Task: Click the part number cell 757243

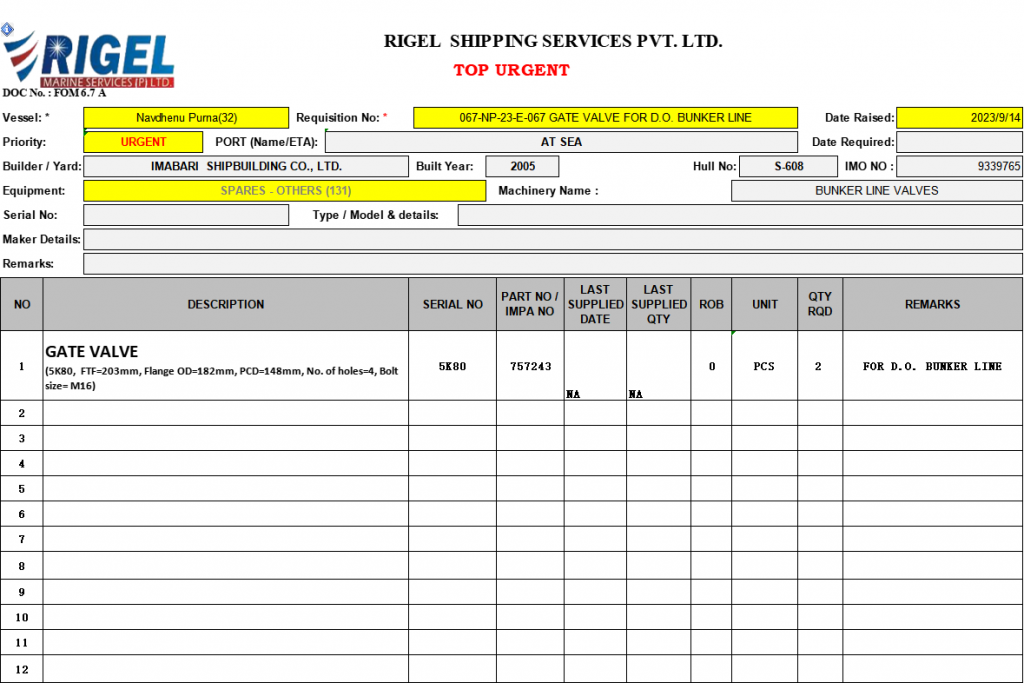Action: pyautogui.click(x=530, y=367)
